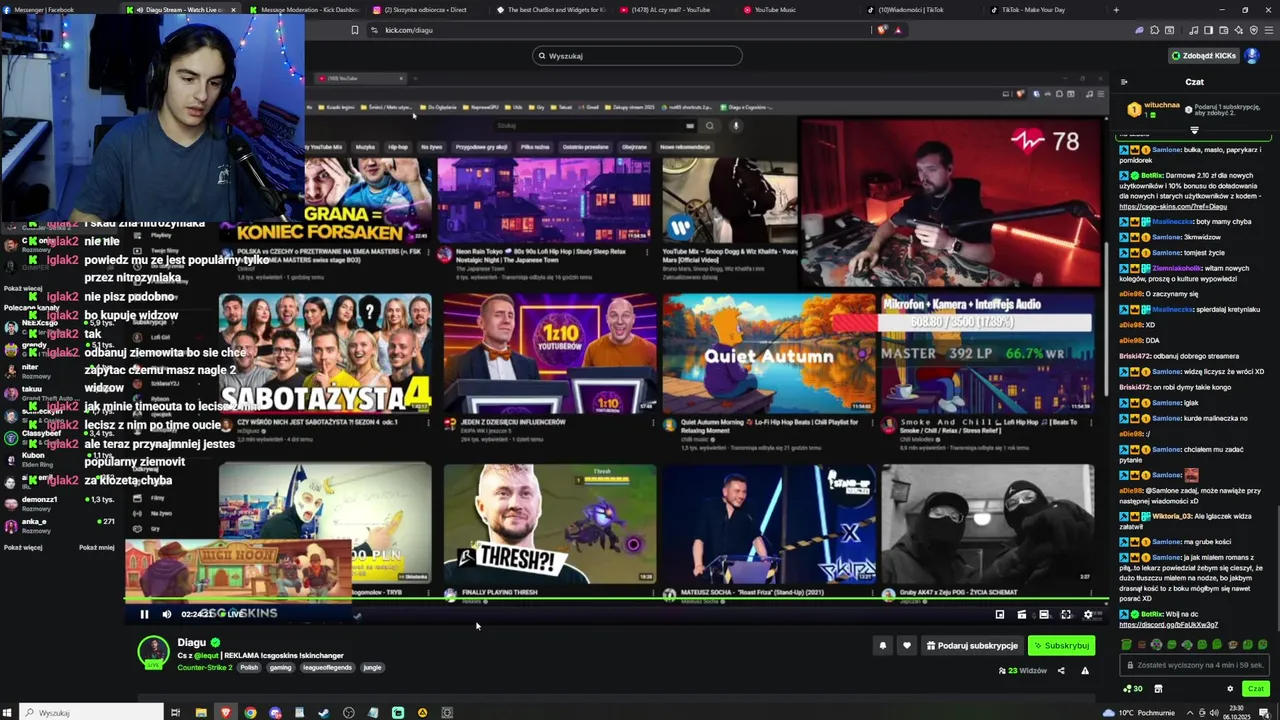This screenshot has width=1280, height=720.
Task: Open the Steam taskbar icon
Action: click(324, 713)
